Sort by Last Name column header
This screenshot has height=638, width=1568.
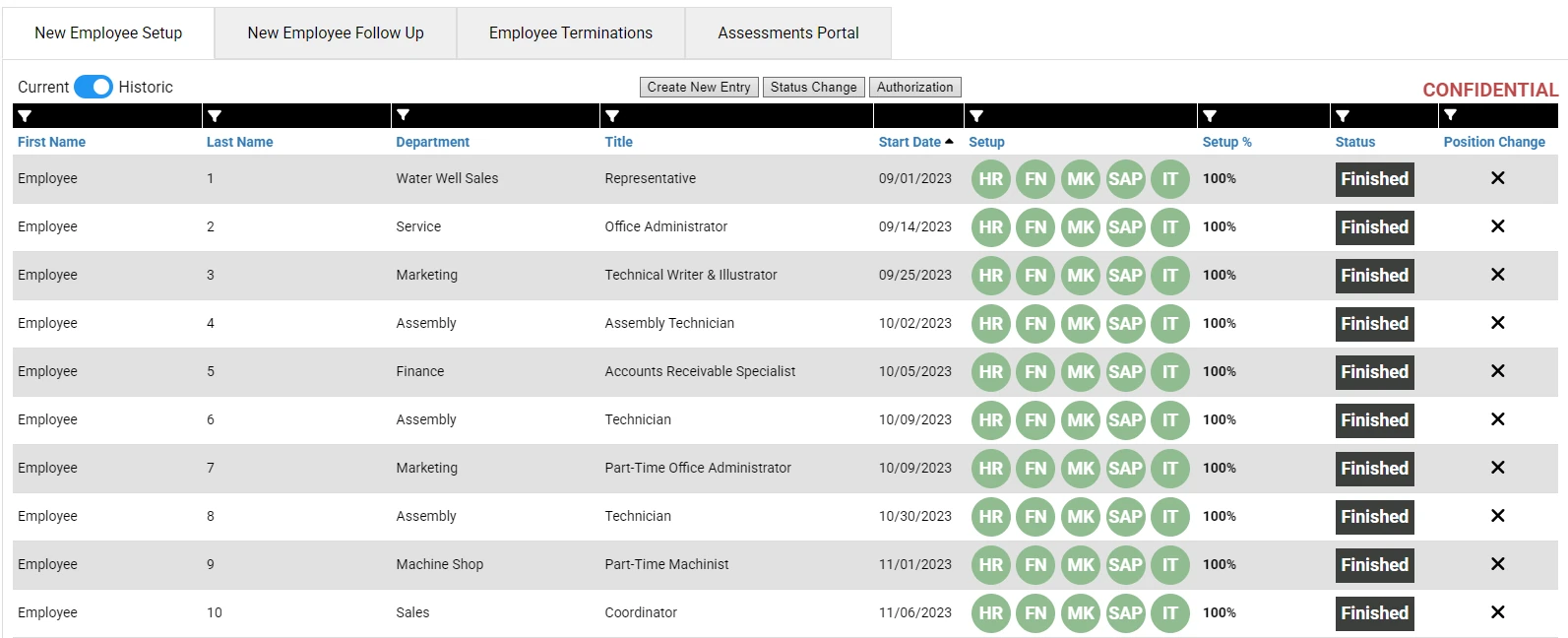240,142
